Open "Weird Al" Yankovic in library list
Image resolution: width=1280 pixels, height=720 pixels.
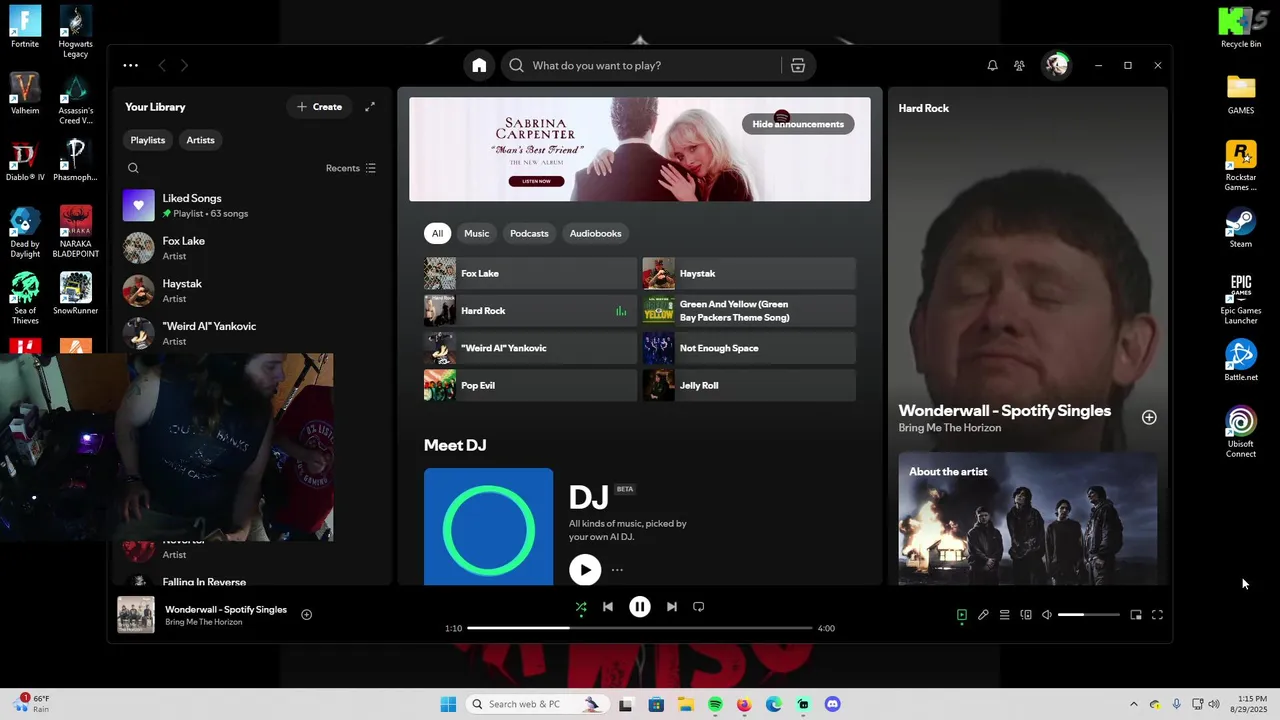coord(250,333)
